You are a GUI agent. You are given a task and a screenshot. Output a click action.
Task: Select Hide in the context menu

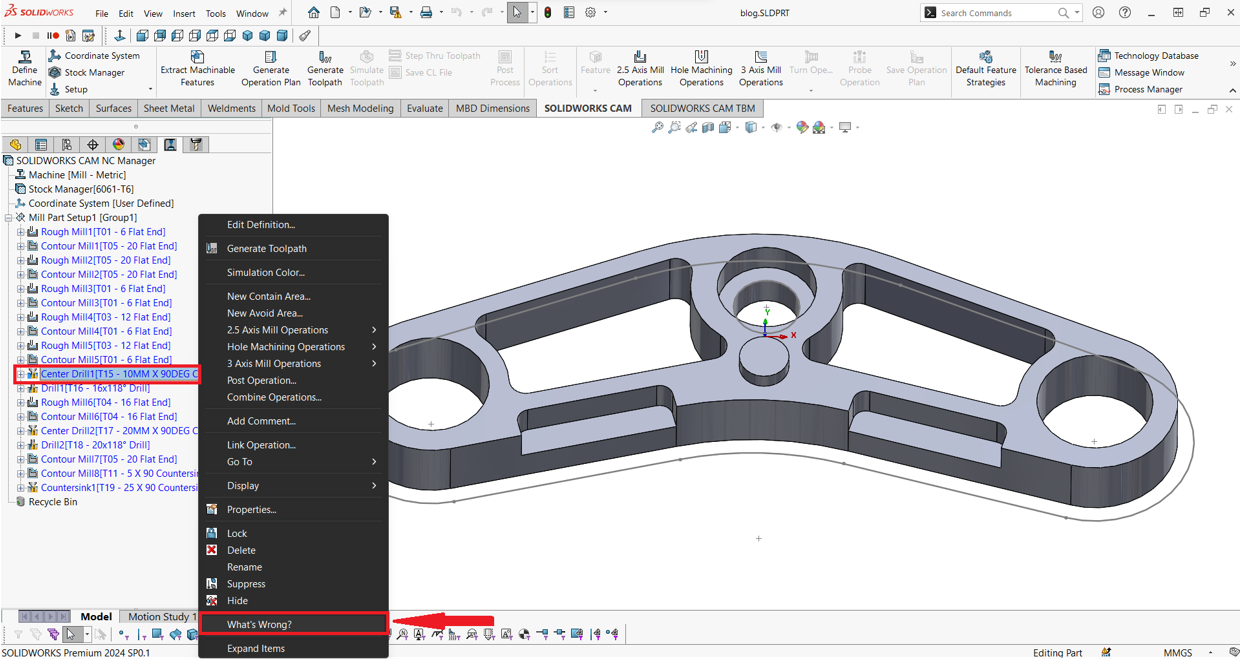[x=237, y=601]
